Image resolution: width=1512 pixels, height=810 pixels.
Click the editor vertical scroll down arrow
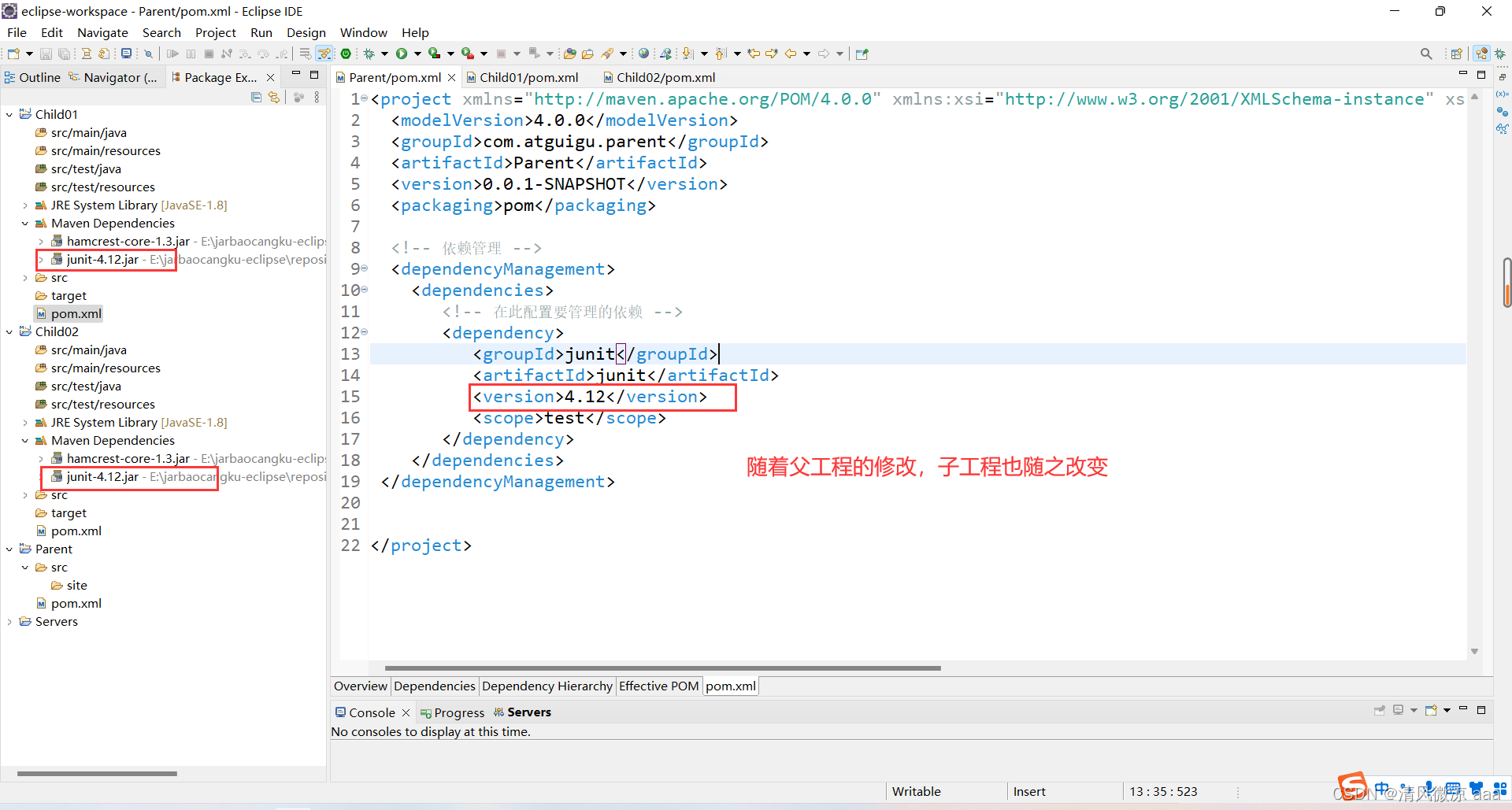1474,652
